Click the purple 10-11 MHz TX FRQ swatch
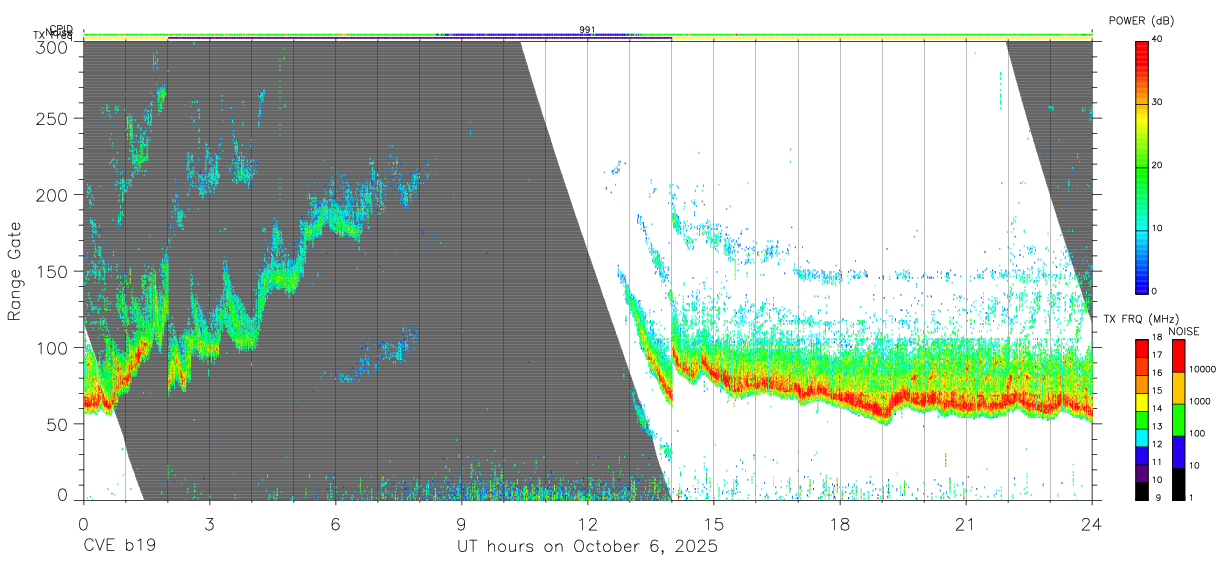 pyautogui.click(x=1142, y=473)
